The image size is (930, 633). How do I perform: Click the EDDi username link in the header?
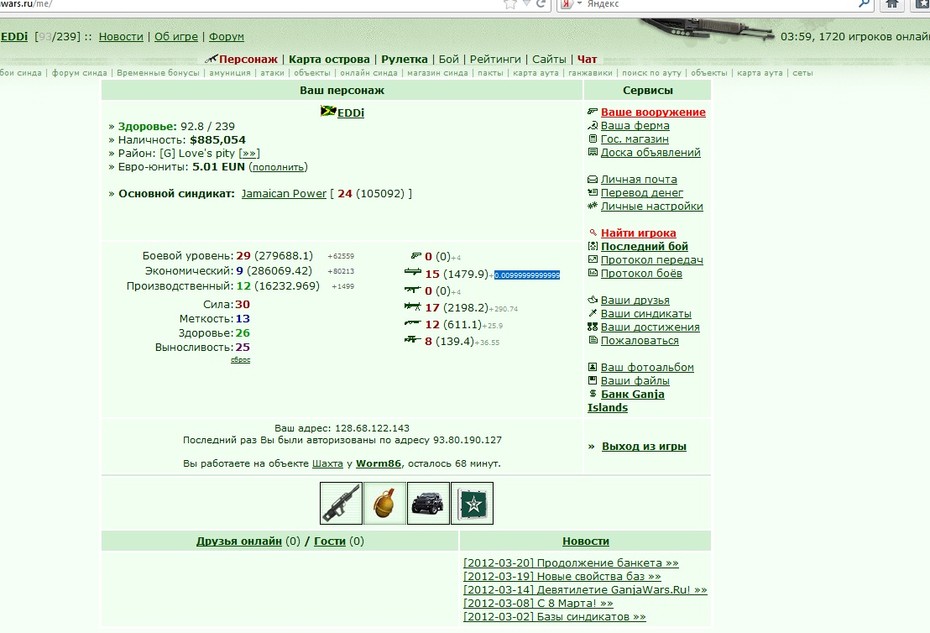14,37
